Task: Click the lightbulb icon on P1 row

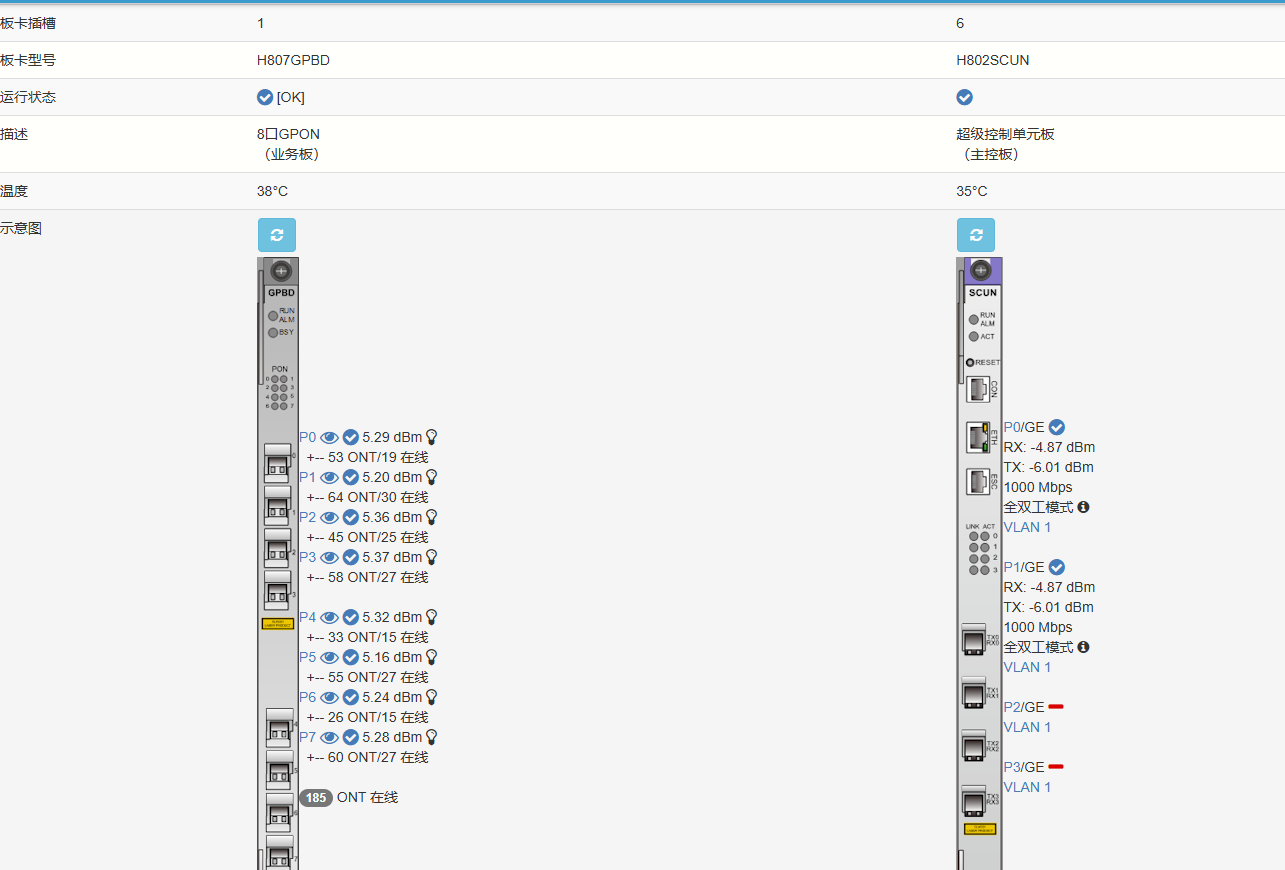Action: (432, 477)
